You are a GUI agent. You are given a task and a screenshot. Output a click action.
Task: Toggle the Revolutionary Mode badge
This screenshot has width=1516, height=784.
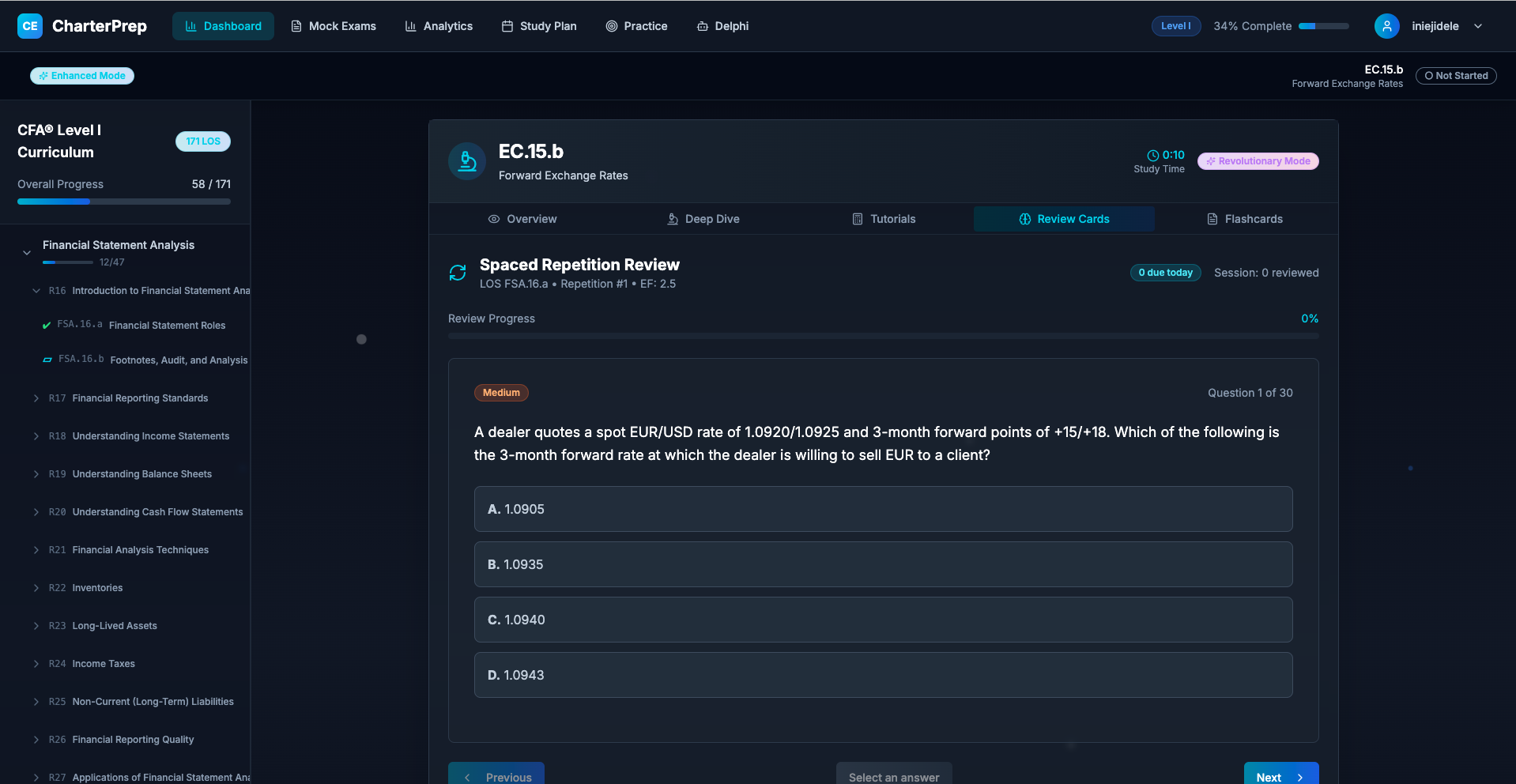[x=1258, y=161]
